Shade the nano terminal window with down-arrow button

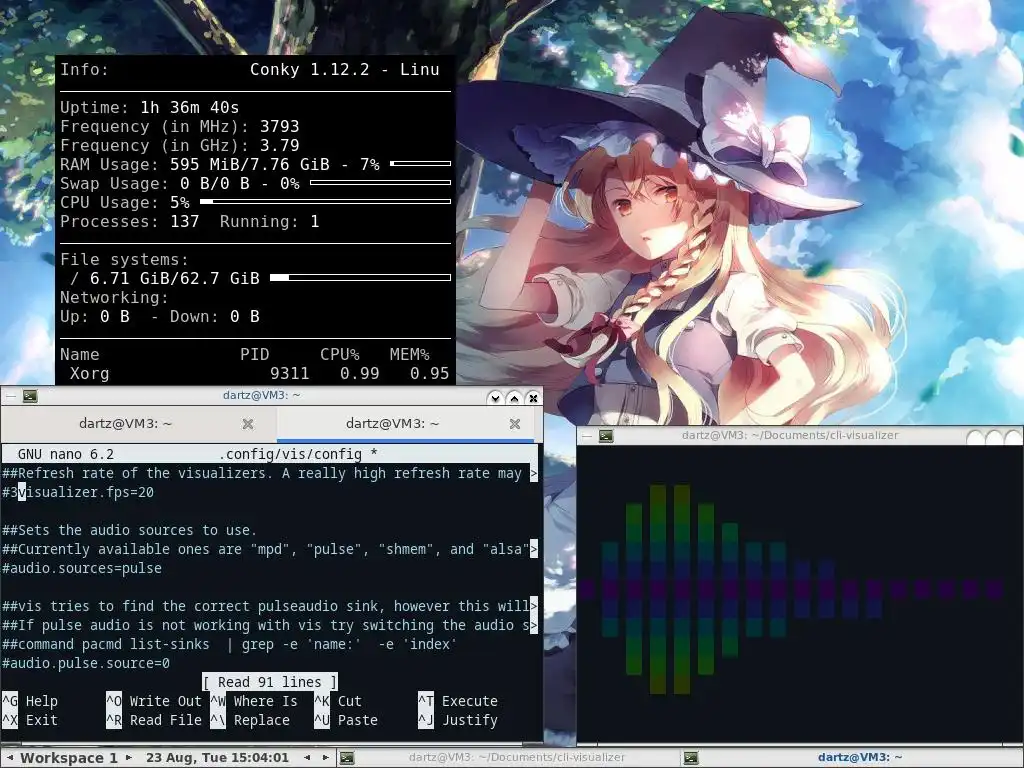[x=495, y=397]
